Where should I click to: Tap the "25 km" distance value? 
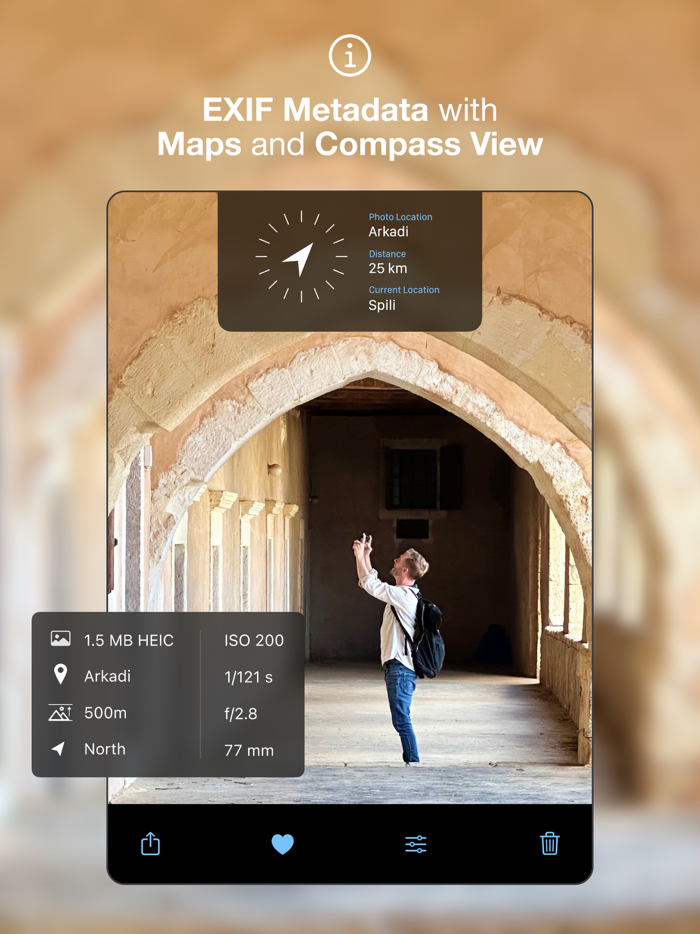coord(388,268)
